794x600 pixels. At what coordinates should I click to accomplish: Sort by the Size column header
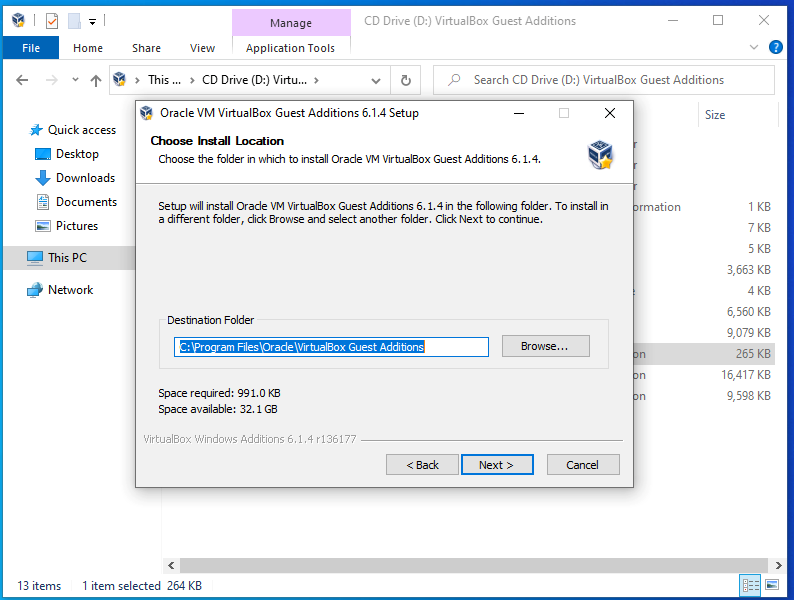tap(714, 115)
